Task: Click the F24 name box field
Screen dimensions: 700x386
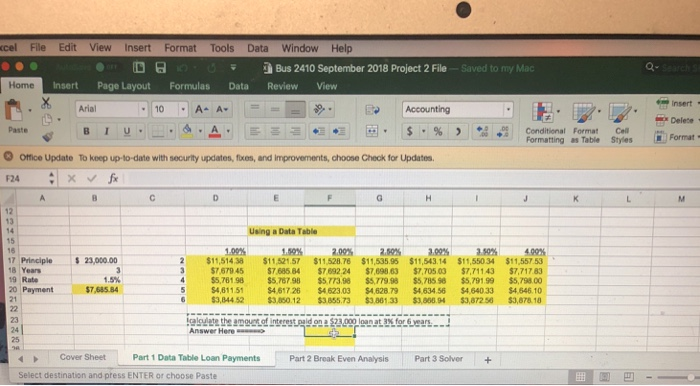Action: click(x=25, y=179)
